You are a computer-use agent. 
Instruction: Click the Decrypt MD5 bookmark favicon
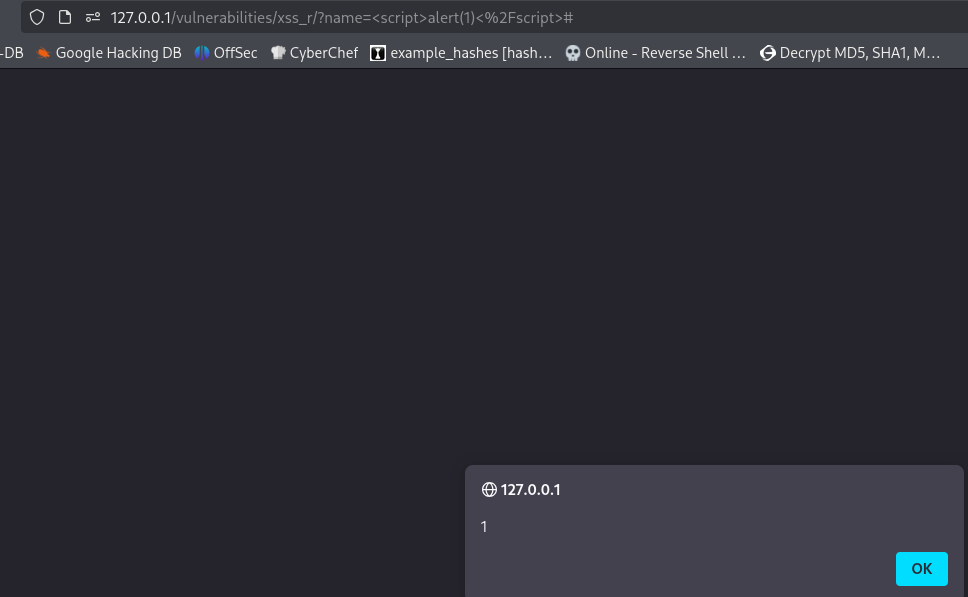click(x=768, y=53)
